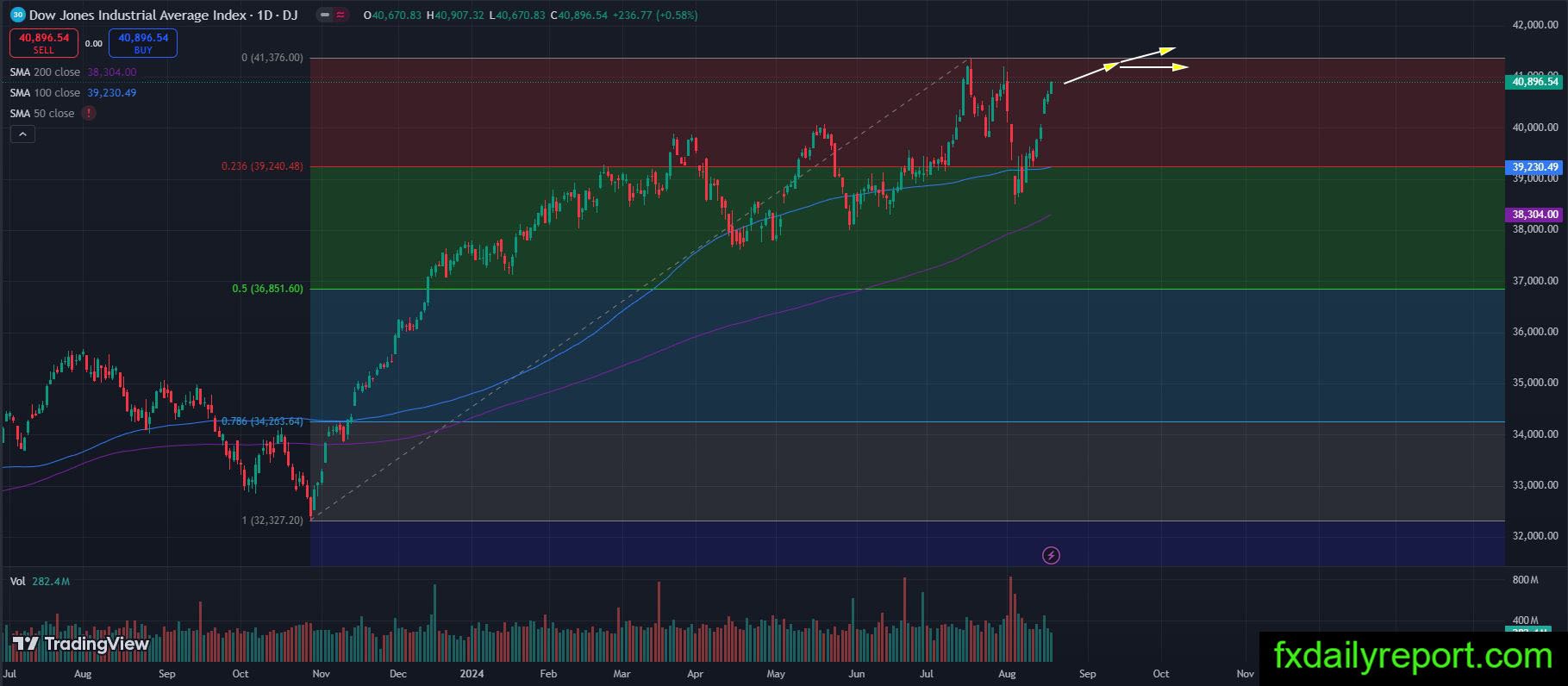This screenshot has width=1568, height=686.
Task: Click the 34,000.00 price axis label
Action: 1535,434
